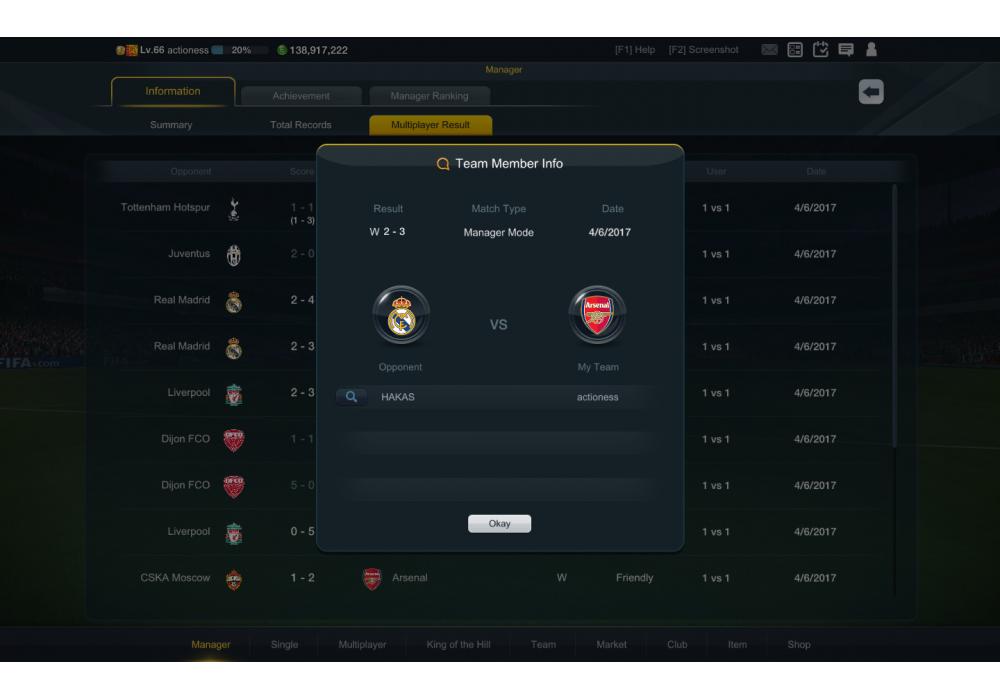The image size is (1000, 700).
Task: Select the Summary sub-tab
Action: coord(171,125)
